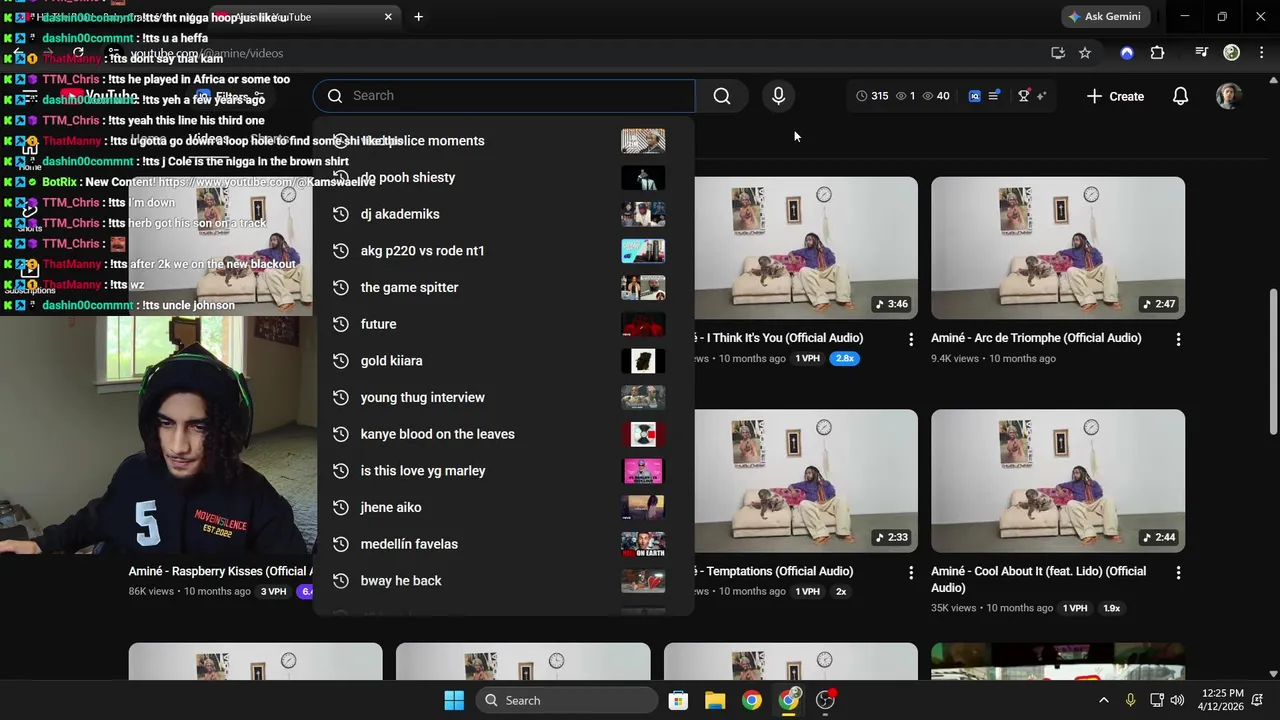
Task: Click thumbnail next to 'jhene aiko' suggestion
Action: [643, 507]
